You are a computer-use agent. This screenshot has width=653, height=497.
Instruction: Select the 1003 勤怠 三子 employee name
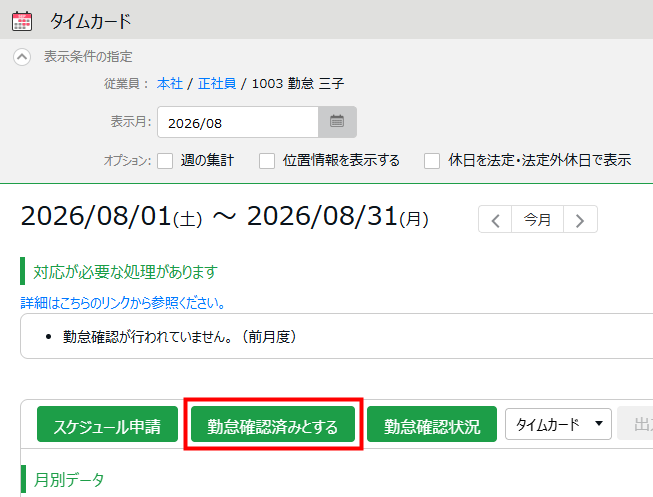coord(298,83)
